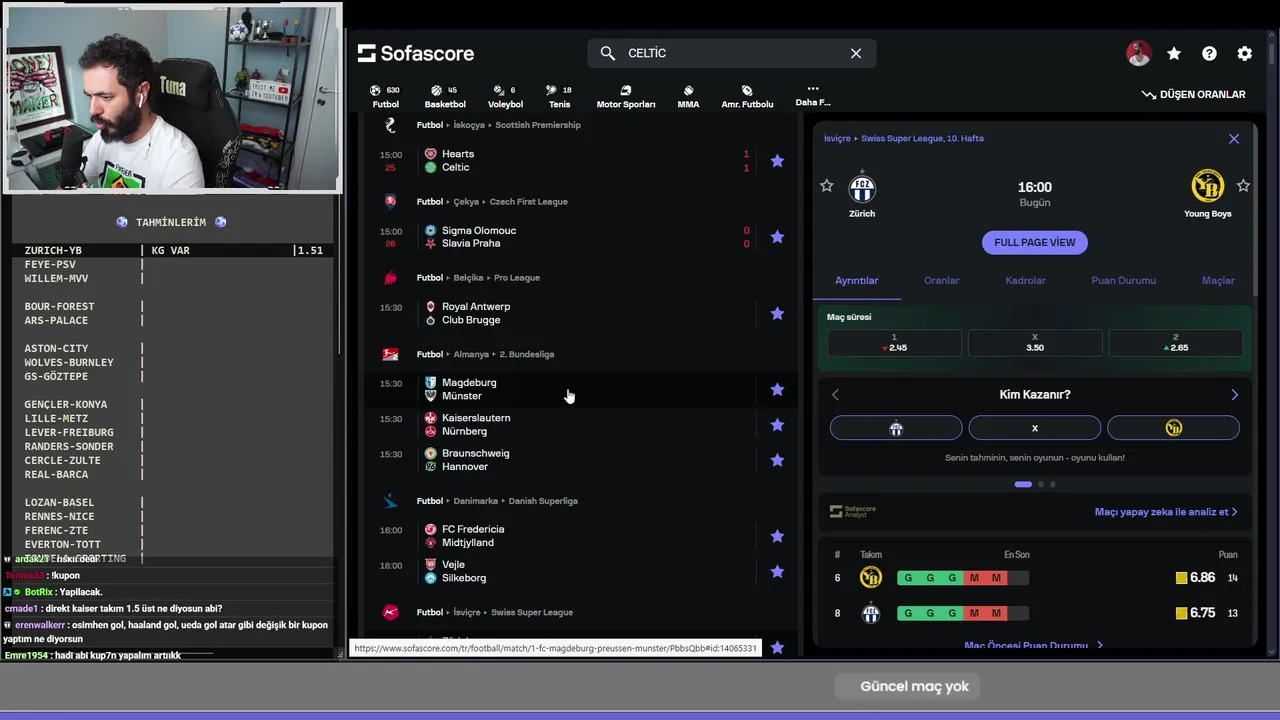Open Danish Superliga league icon
The width and height of the screenshot is (1280, 720).
tap(391, 500)
